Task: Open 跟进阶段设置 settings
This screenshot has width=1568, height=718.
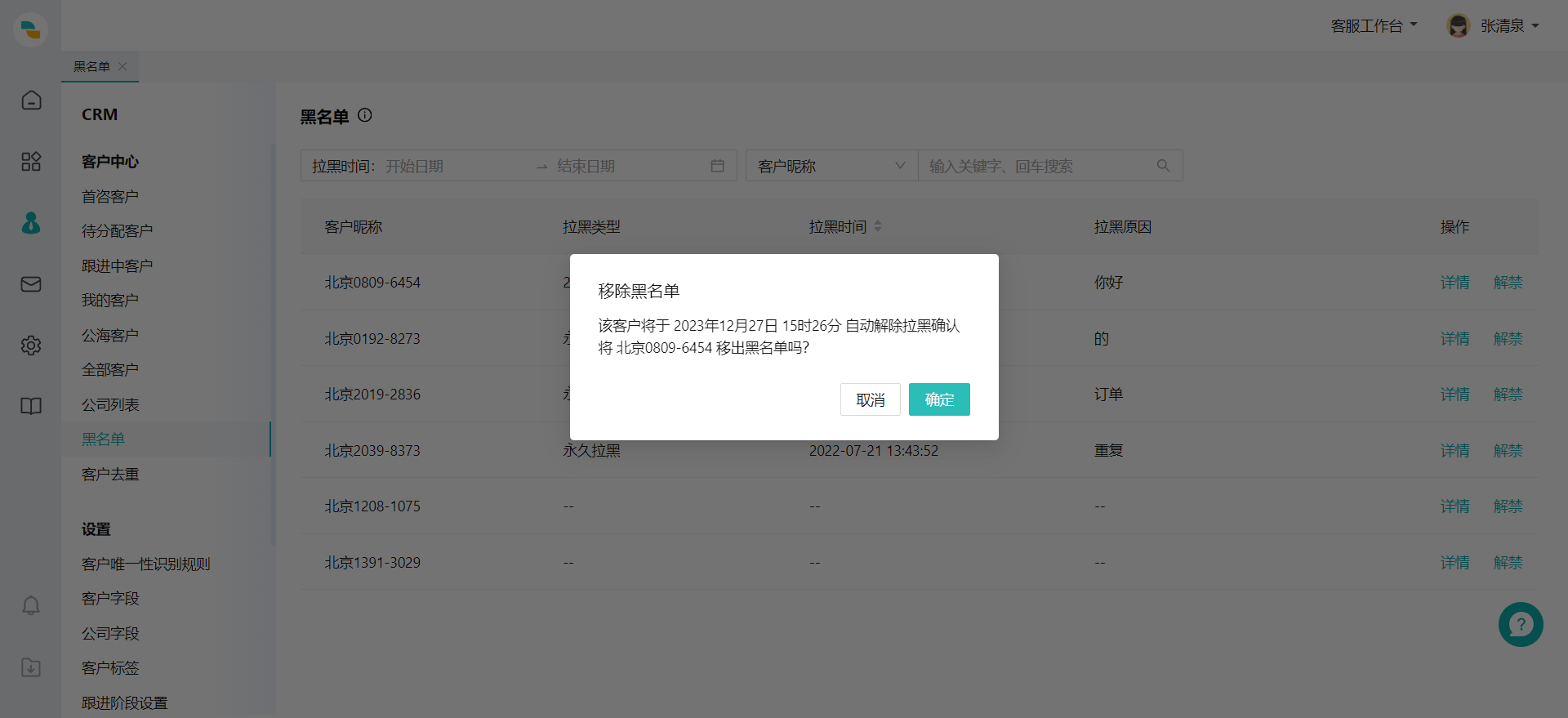Action: click(x=125, y=703)
